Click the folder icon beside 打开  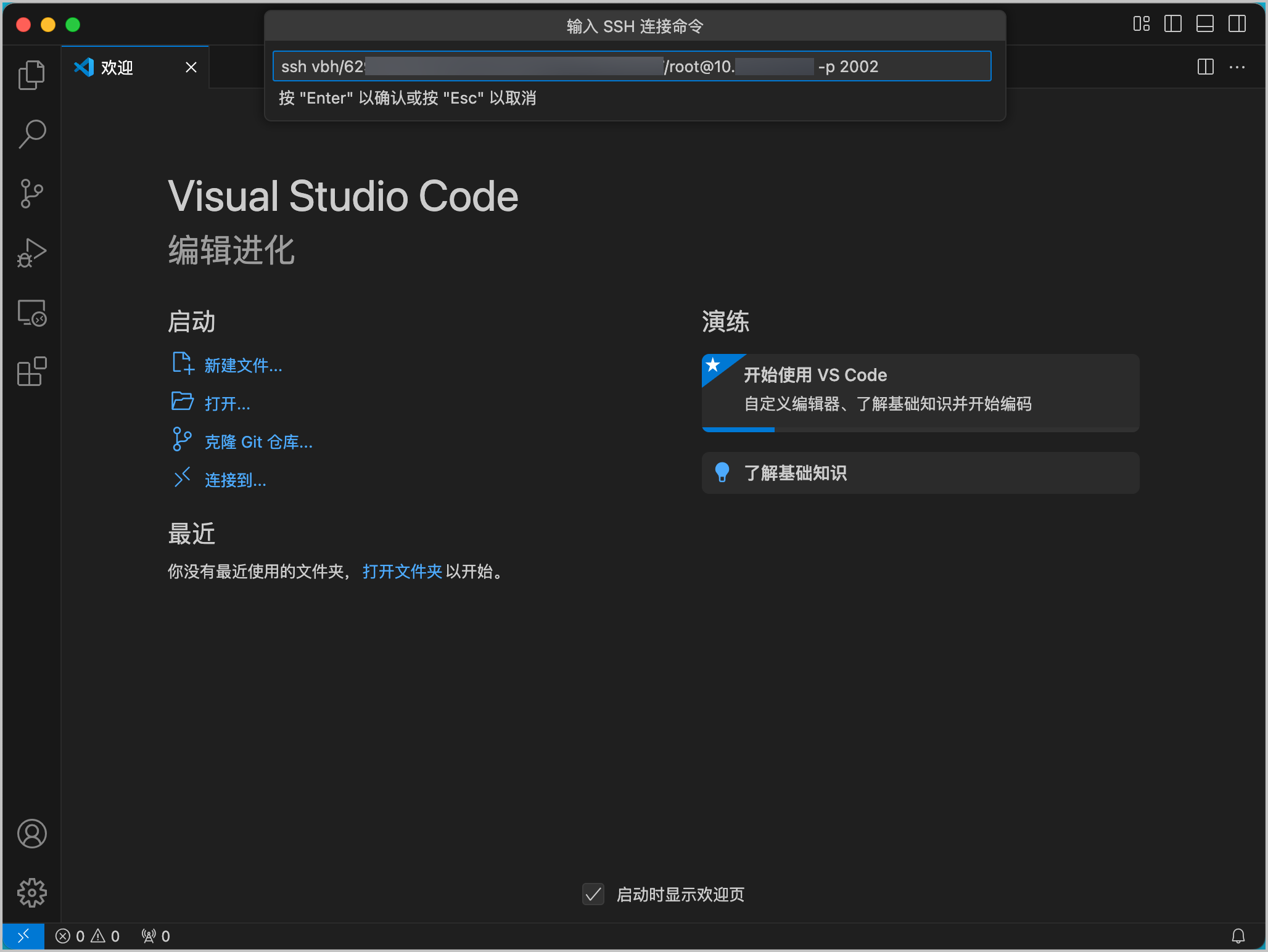(183, 401)
